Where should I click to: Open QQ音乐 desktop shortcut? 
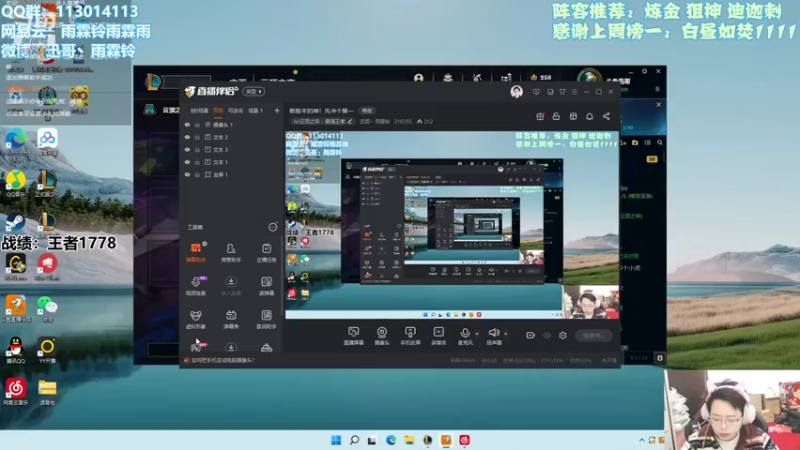pos(16,185)
